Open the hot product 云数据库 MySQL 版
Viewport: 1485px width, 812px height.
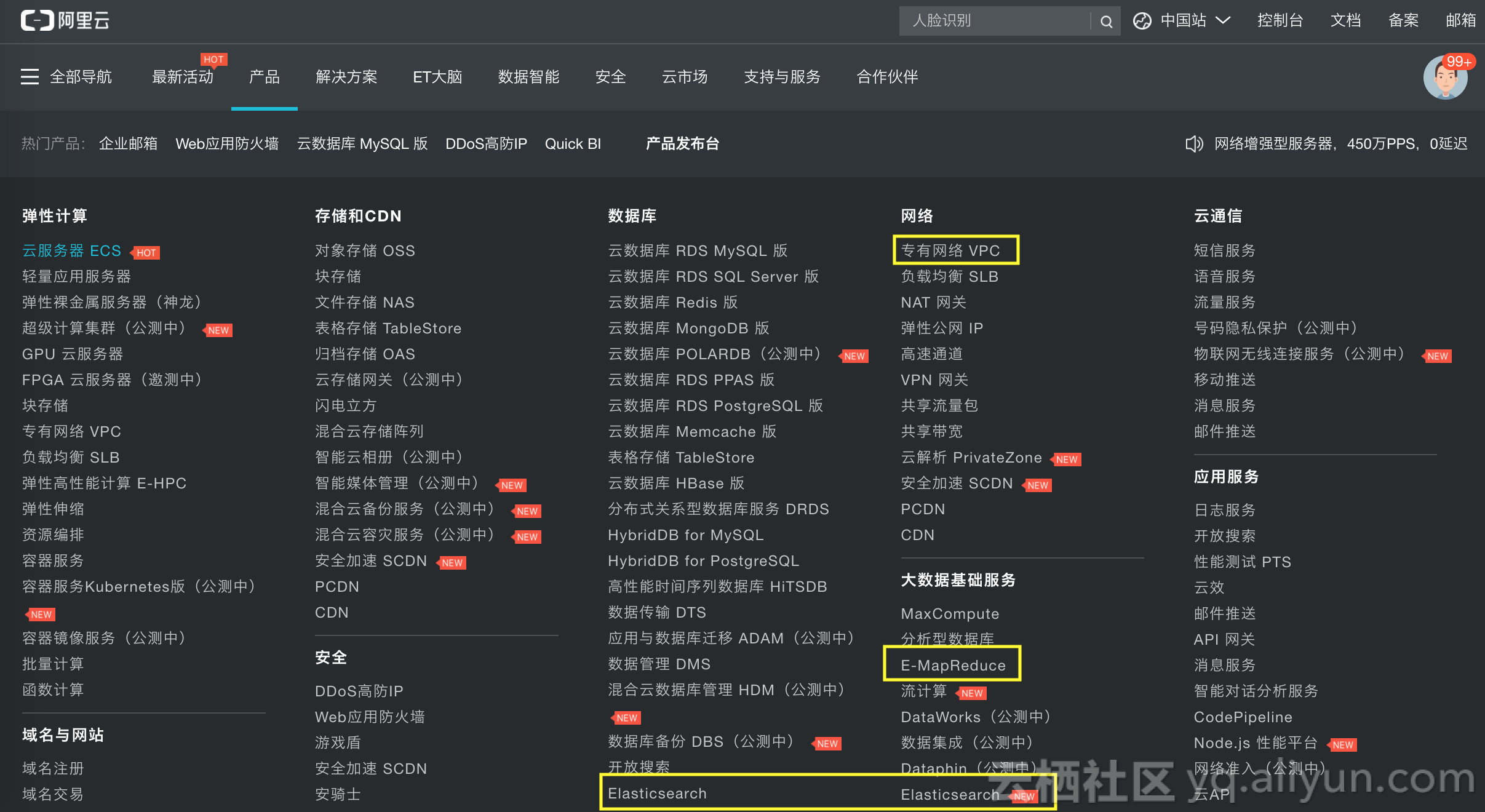pos(362,144)
